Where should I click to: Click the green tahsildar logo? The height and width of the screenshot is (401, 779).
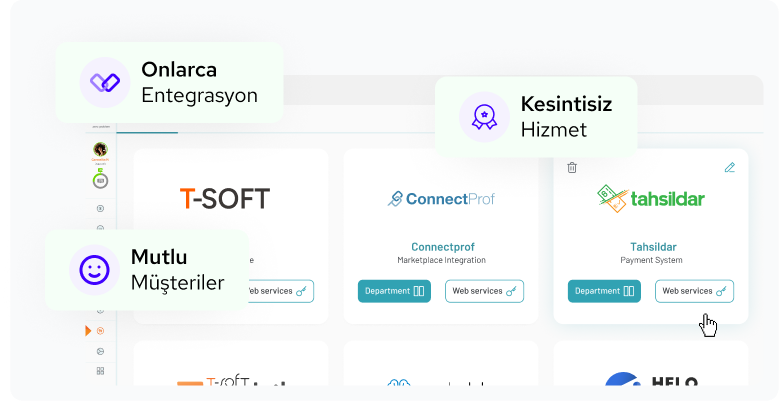[x=650, y=196]
